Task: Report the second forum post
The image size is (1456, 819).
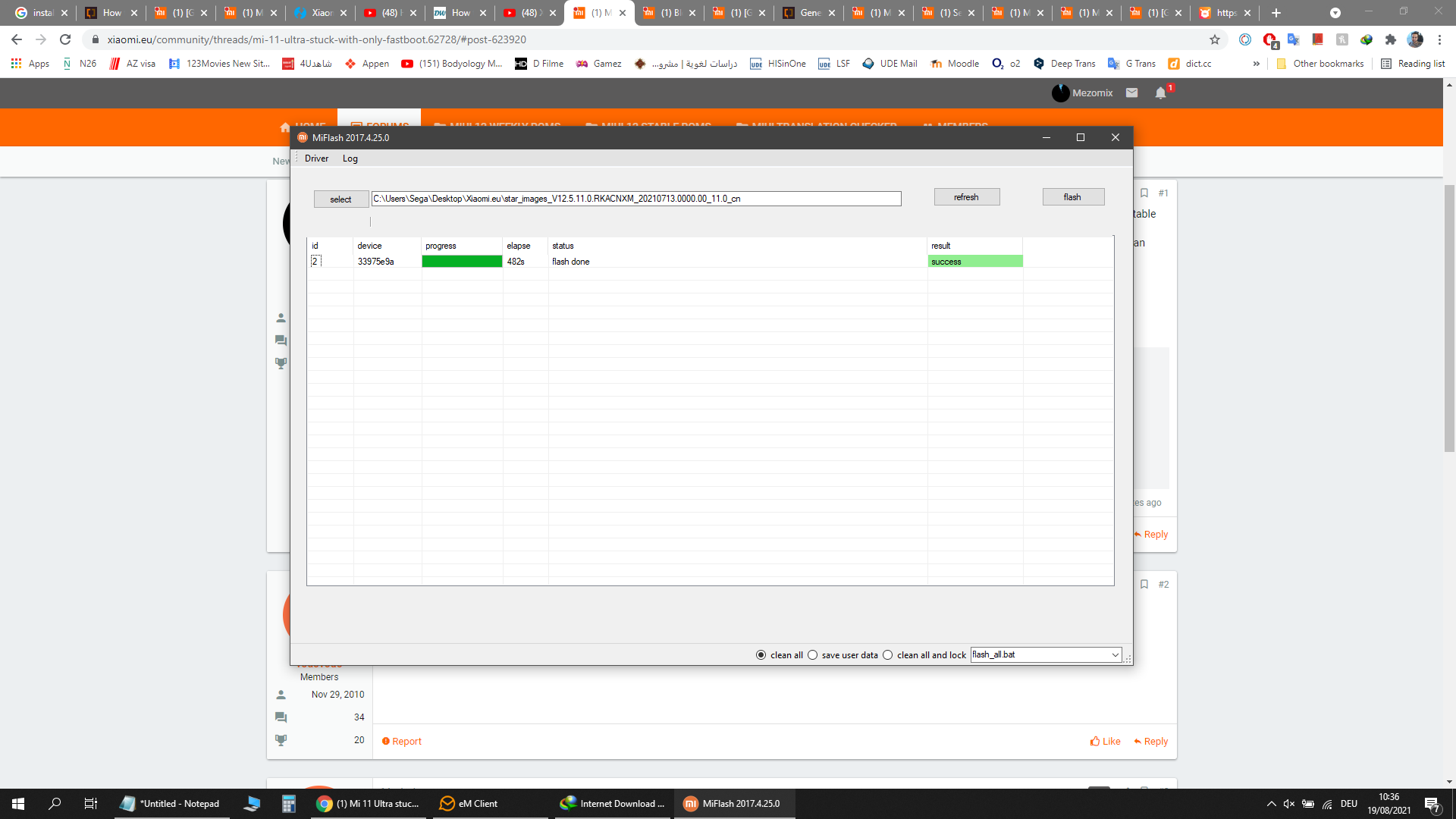Action: (x=402, y=742)
